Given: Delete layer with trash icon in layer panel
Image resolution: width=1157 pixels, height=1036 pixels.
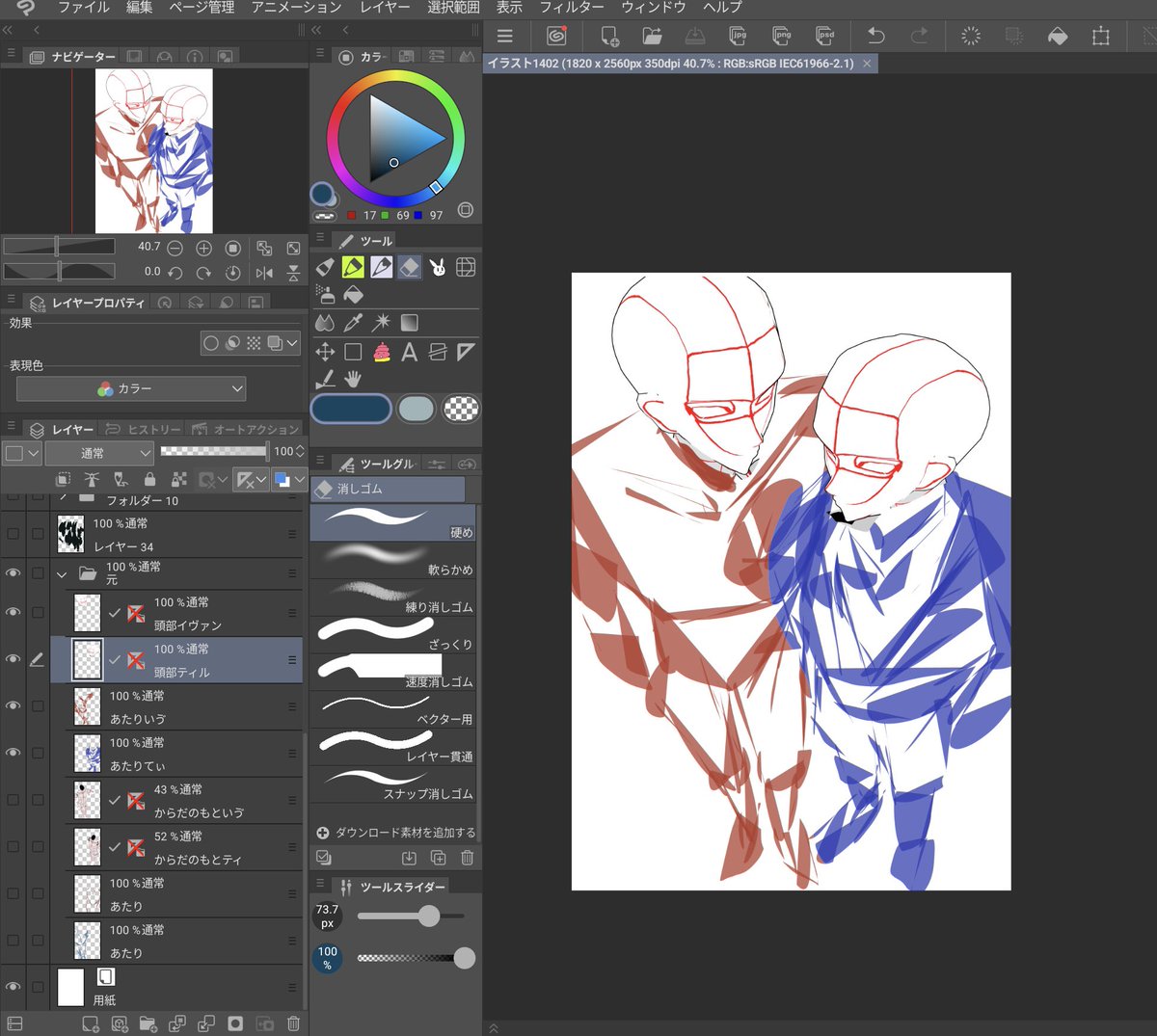Looking at the screenshot, I should click(293, 1023).
